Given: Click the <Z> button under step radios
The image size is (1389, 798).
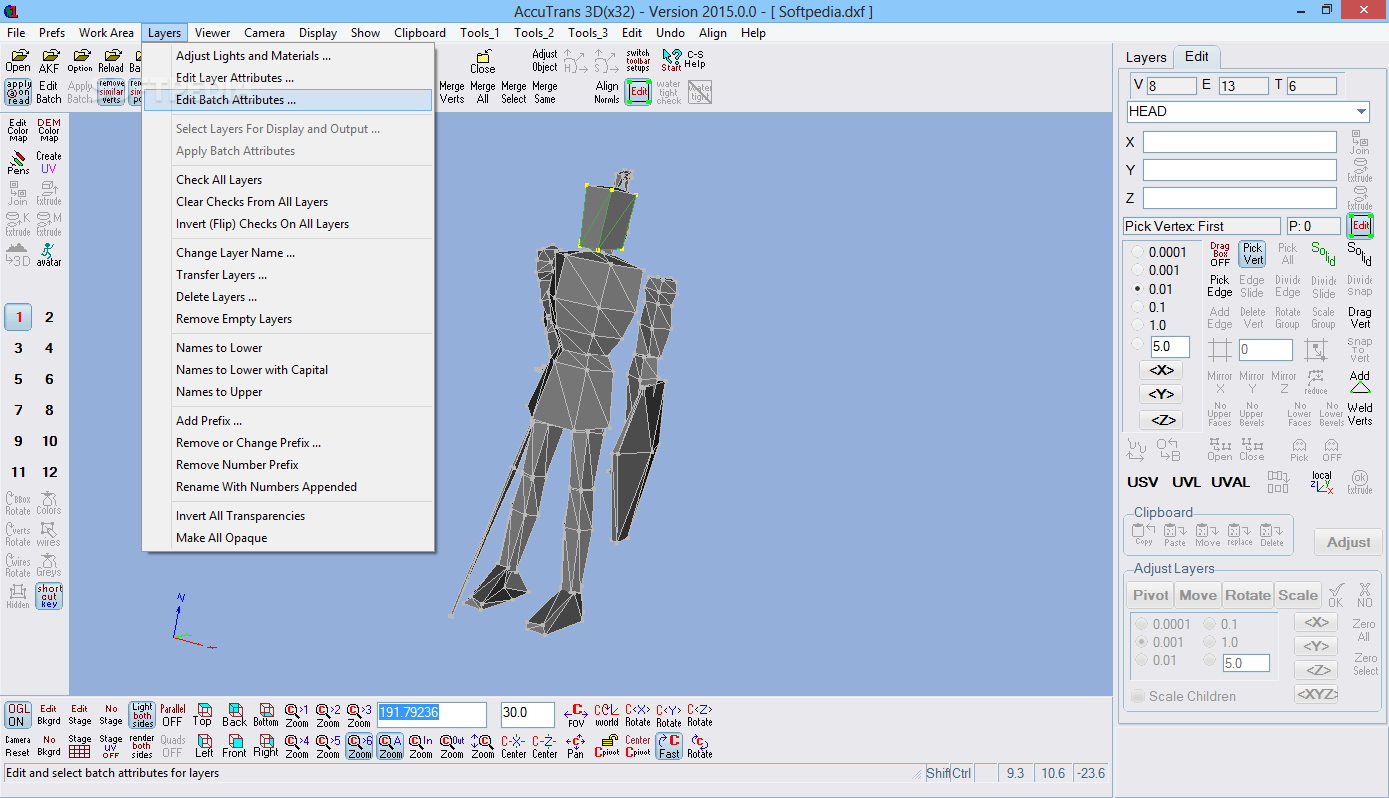Looking at the screenshot, I should (1161, 420).
